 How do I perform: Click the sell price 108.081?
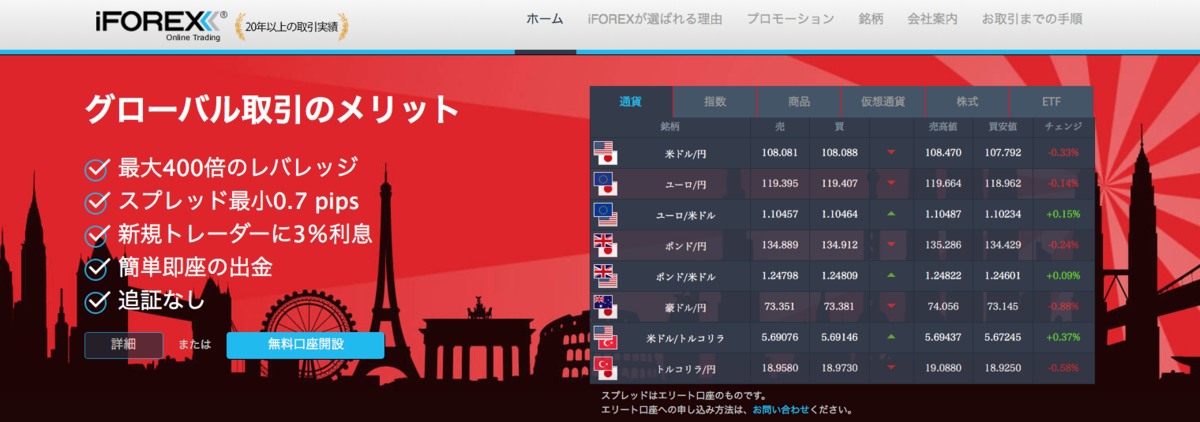[x=780, y=153]
